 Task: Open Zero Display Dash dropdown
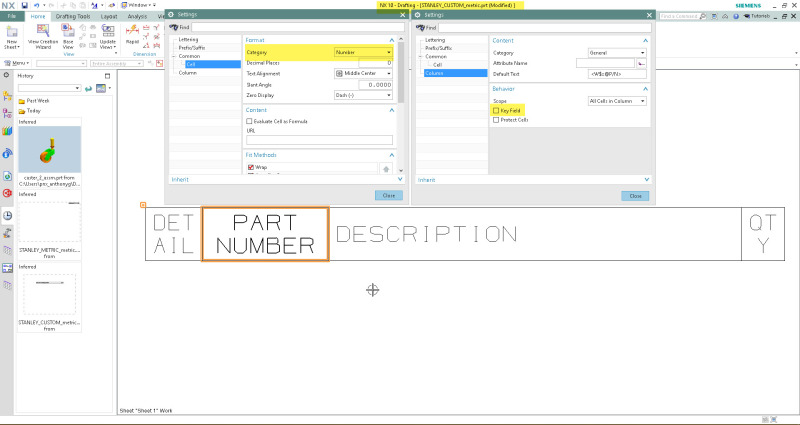click(363, 95)
